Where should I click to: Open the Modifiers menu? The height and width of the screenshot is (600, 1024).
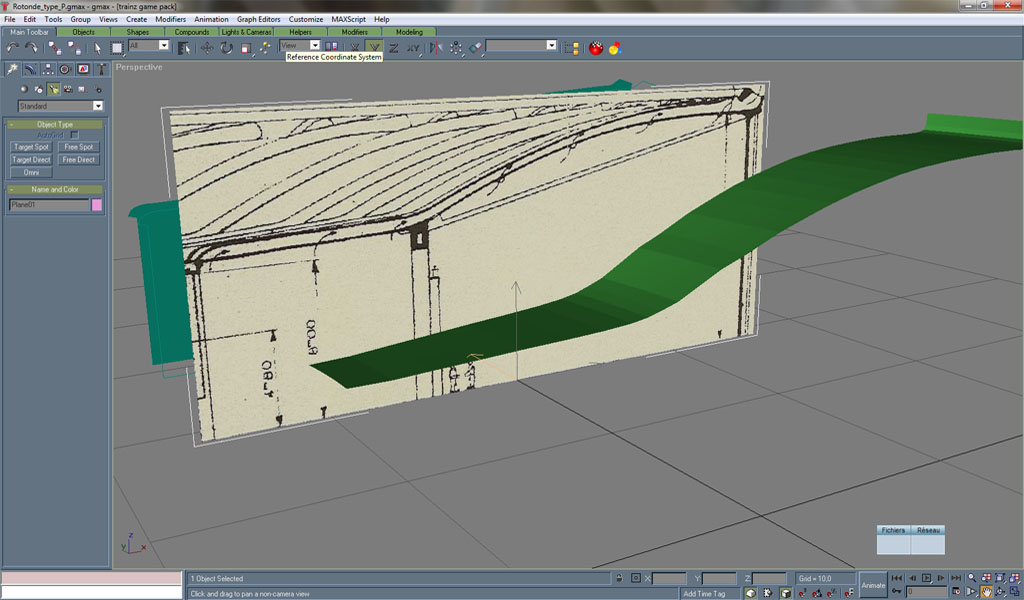coord(170,19)
